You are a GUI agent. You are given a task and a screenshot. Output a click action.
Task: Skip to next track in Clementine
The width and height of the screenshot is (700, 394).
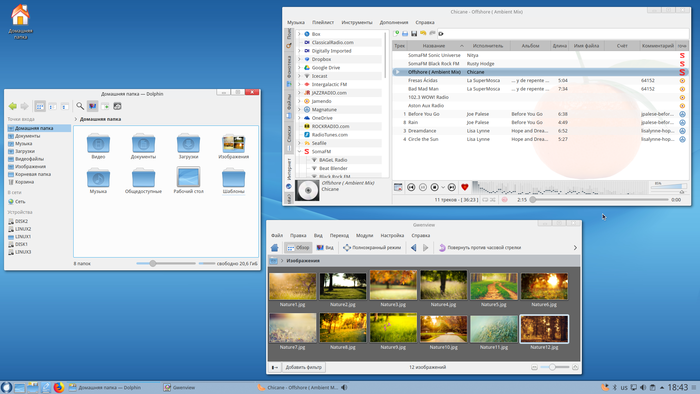pos(452,187)
